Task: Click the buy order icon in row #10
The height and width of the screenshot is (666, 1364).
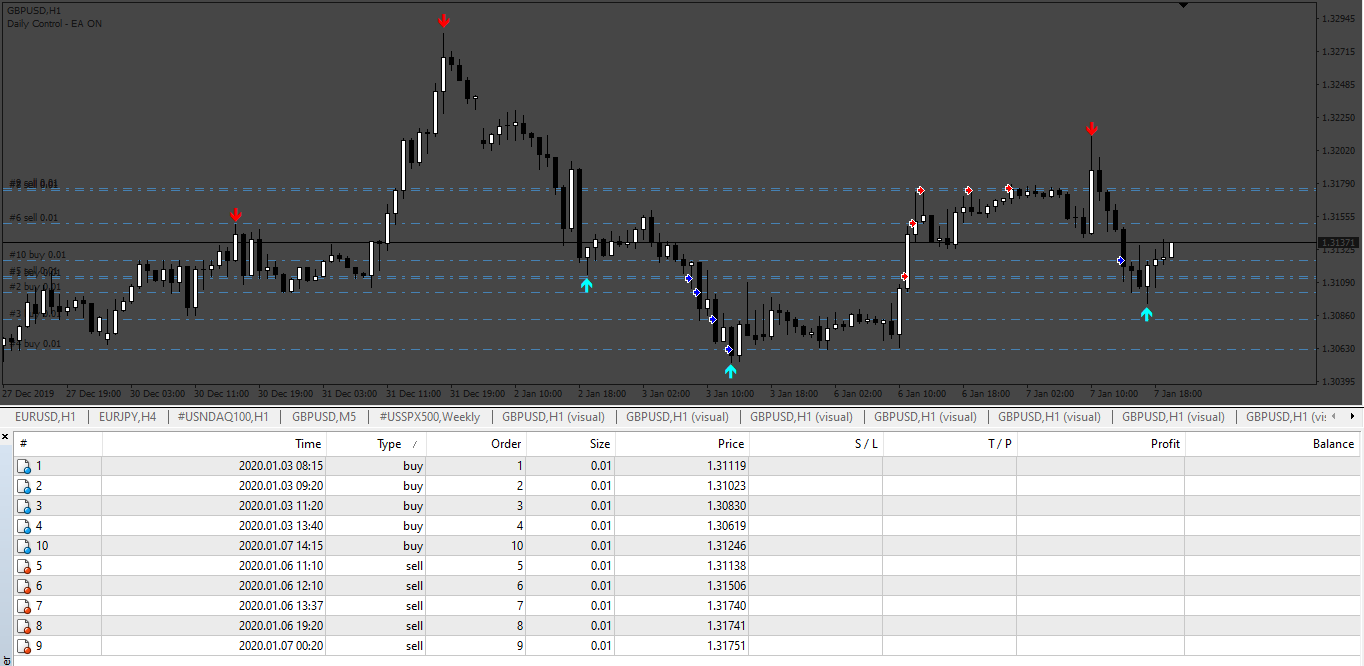Action: [x=23, y=546]
